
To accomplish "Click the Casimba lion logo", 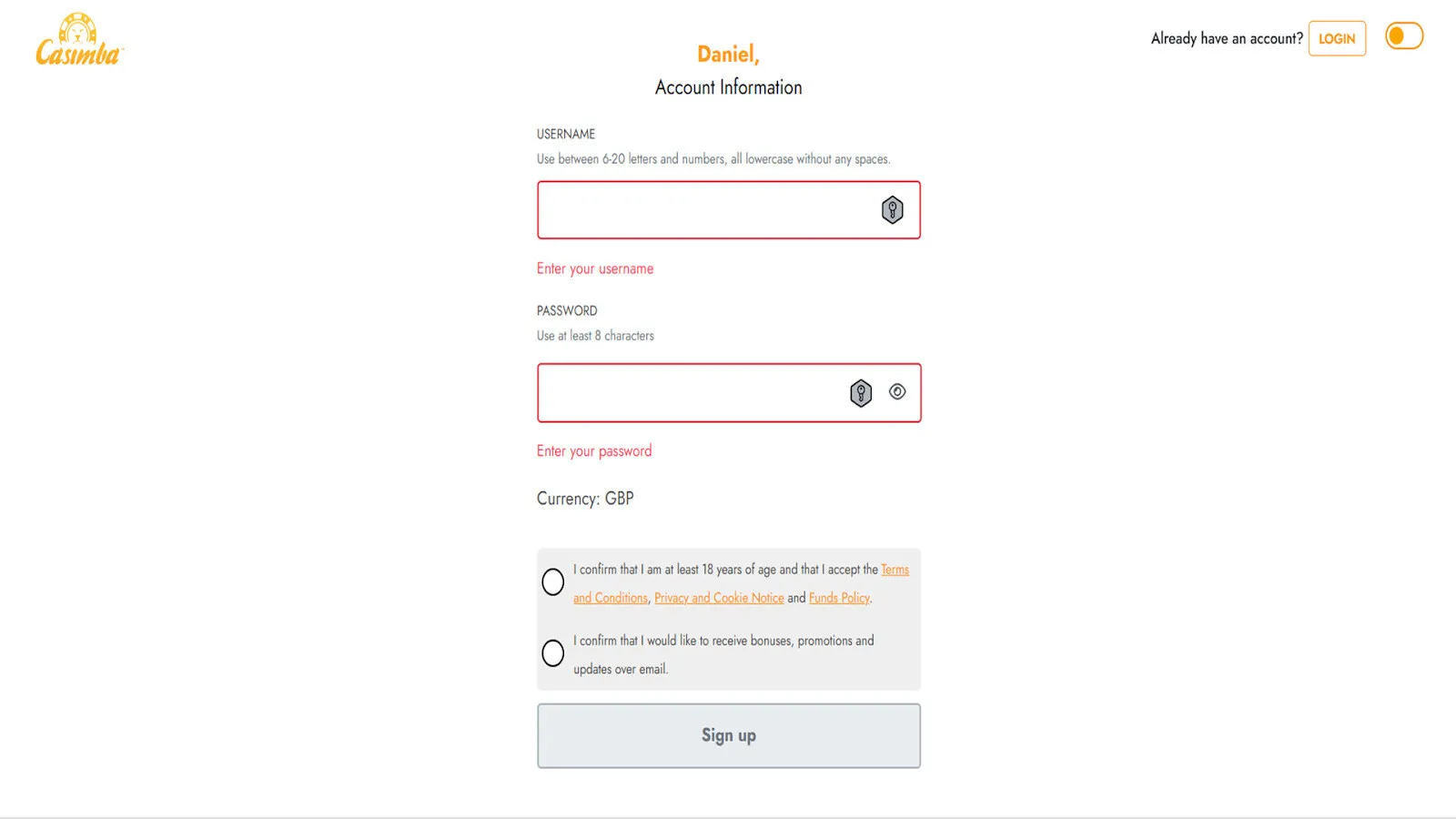I will click(x=79, y=41).
